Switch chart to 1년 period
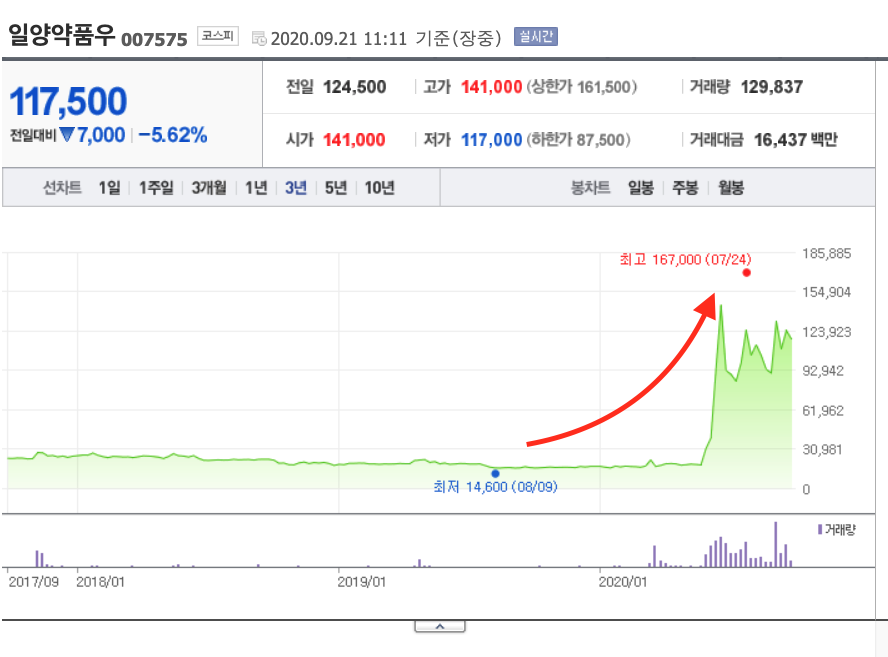 255,187
